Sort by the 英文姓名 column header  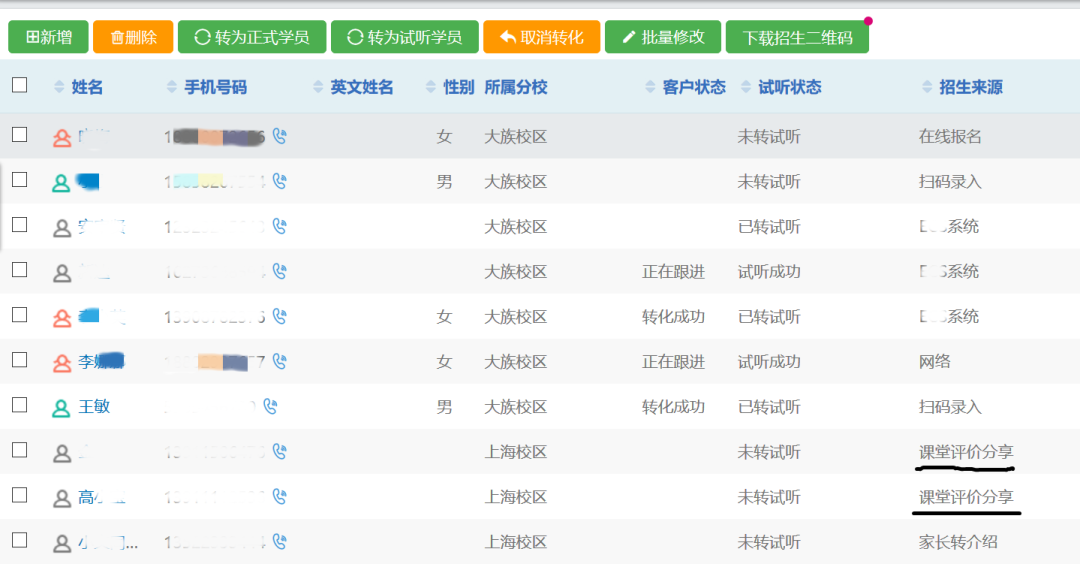pyautogui.click(x=361, y=88)
